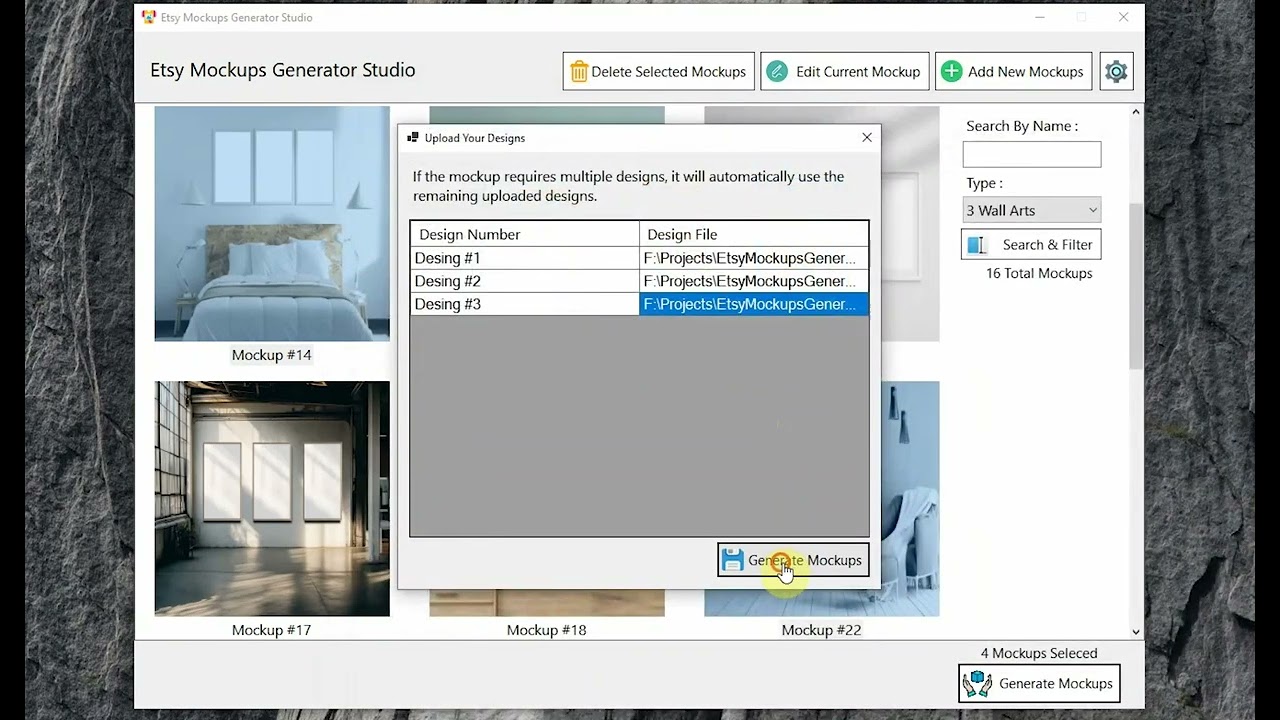The image size is (1280, 720).
Task: Click the 4 Mockups Seleced status text
Action: click(1039, 653)
